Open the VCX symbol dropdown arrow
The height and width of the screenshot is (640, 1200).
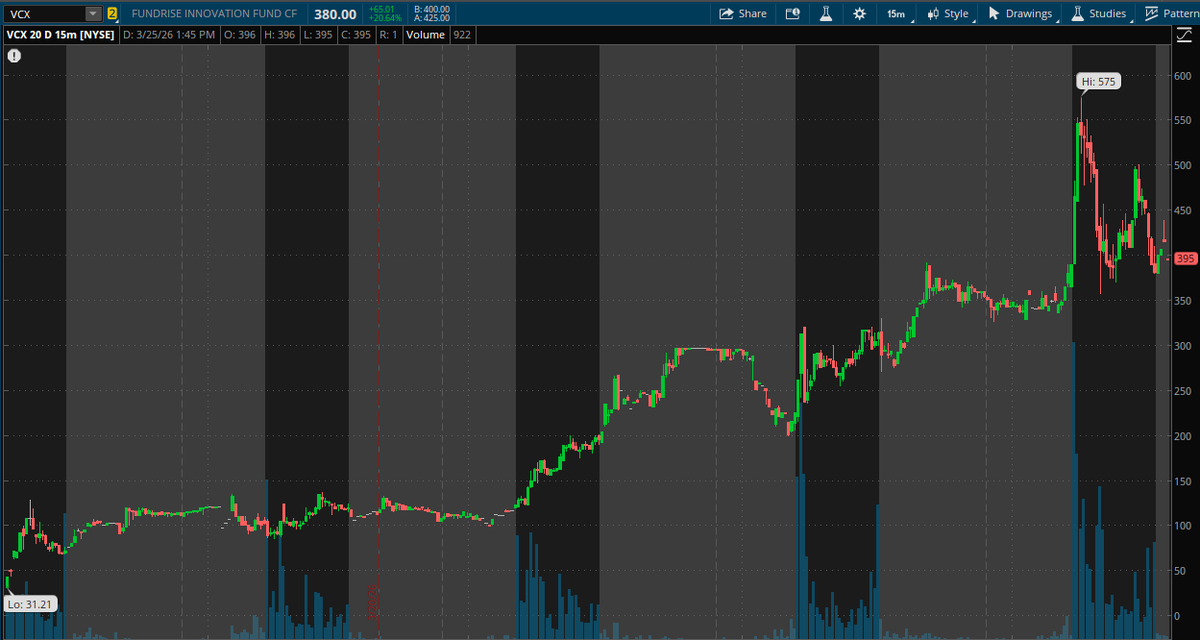point(93,14)
